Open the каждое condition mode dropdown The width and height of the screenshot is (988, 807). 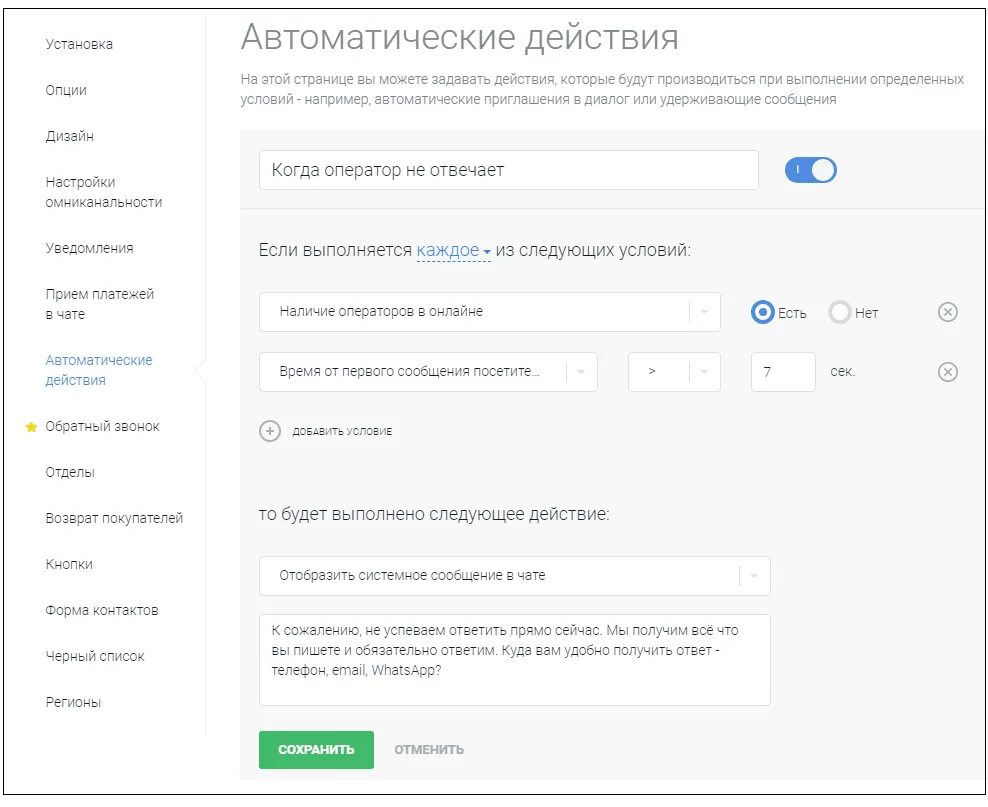pos(453,250)
